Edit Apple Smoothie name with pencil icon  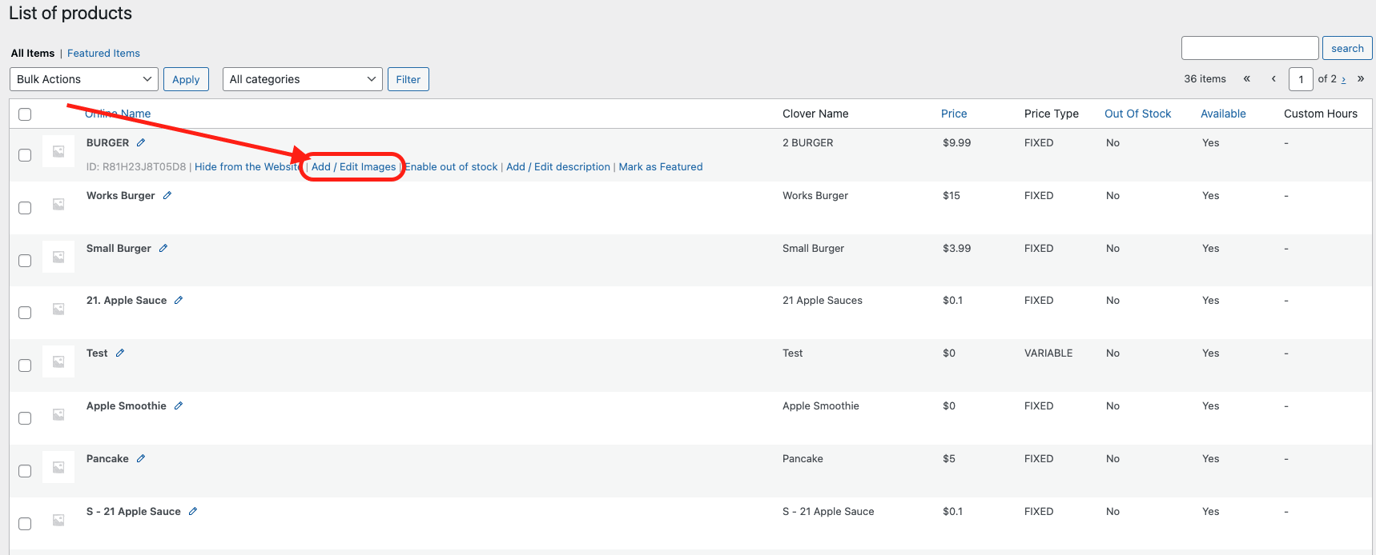pyautogui.click(x=178, y=406)
